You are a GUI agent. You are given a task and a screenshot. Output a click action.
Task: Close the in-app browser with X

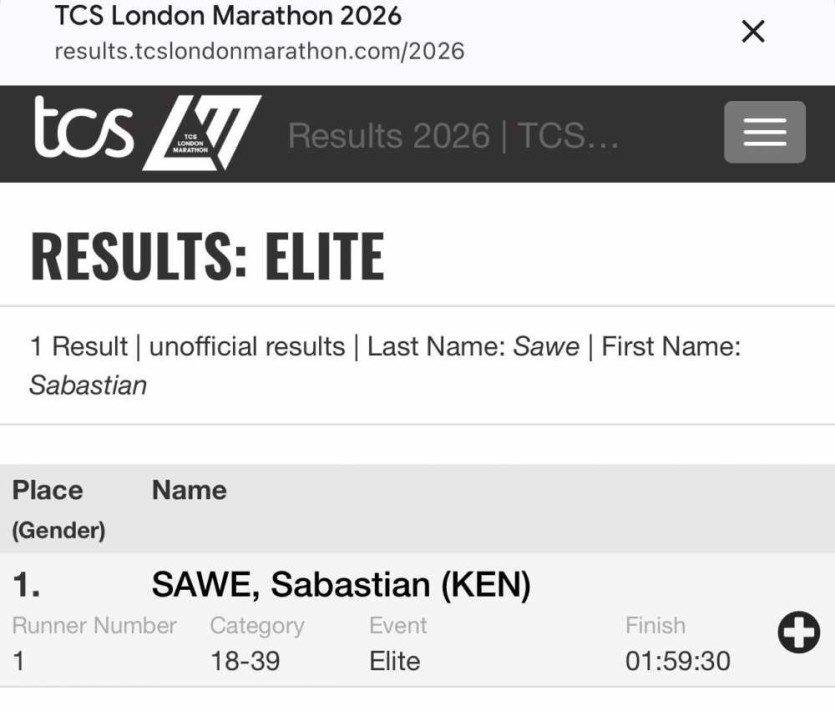point(753,32)
